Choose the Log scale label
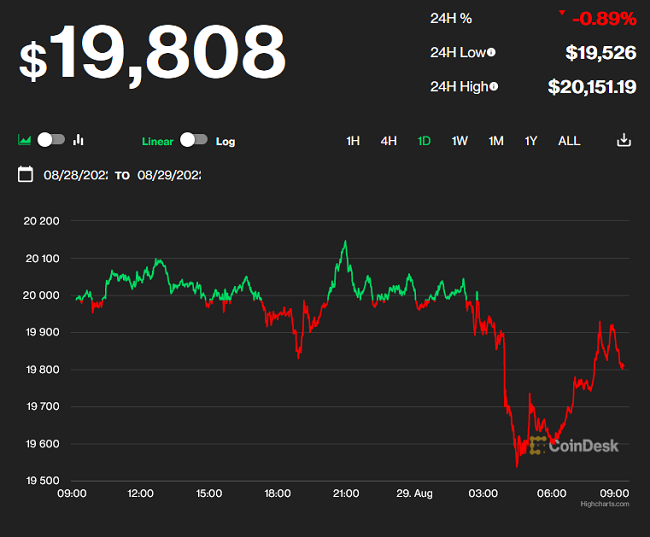The image size is (650, 537). [x=225, y=141]
